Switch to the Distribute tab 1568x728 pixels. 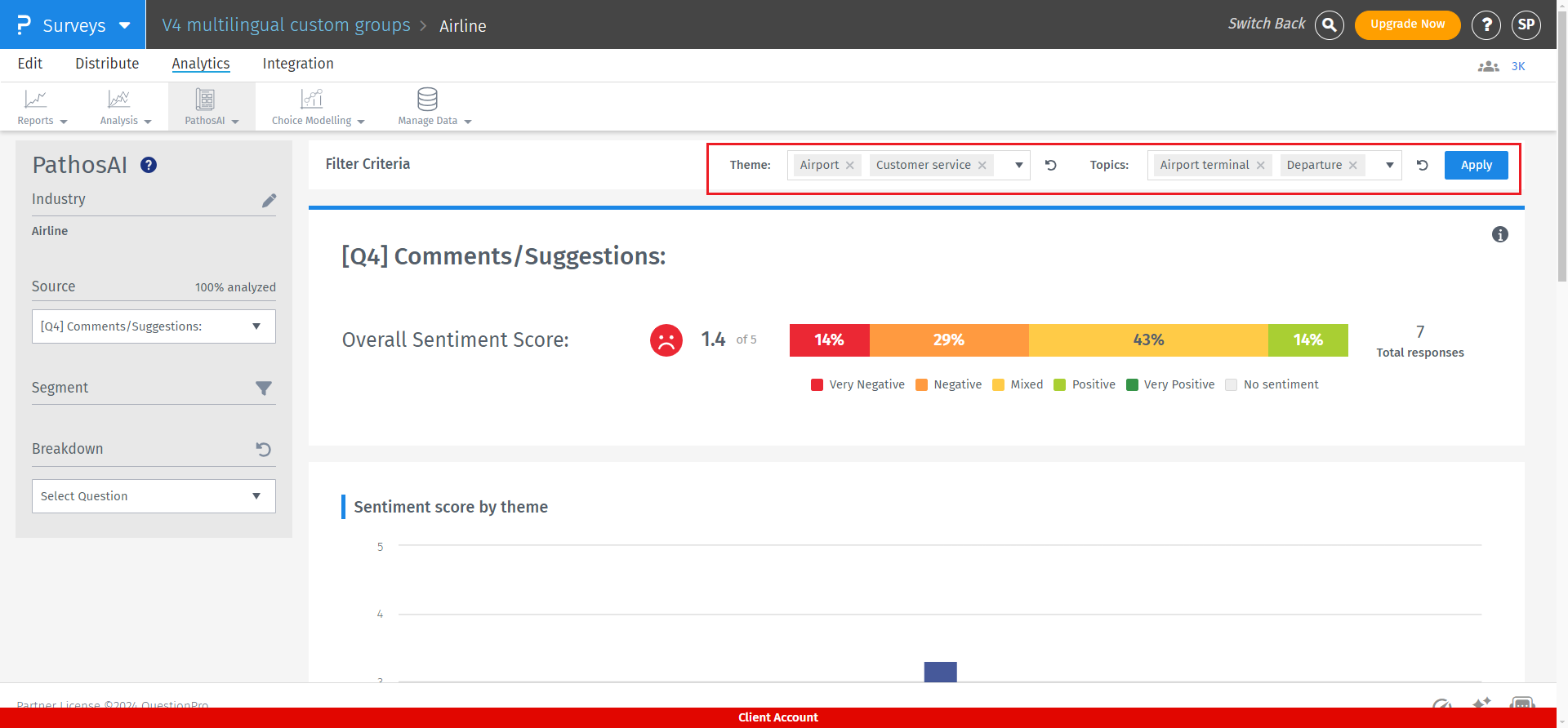(107, 64)
